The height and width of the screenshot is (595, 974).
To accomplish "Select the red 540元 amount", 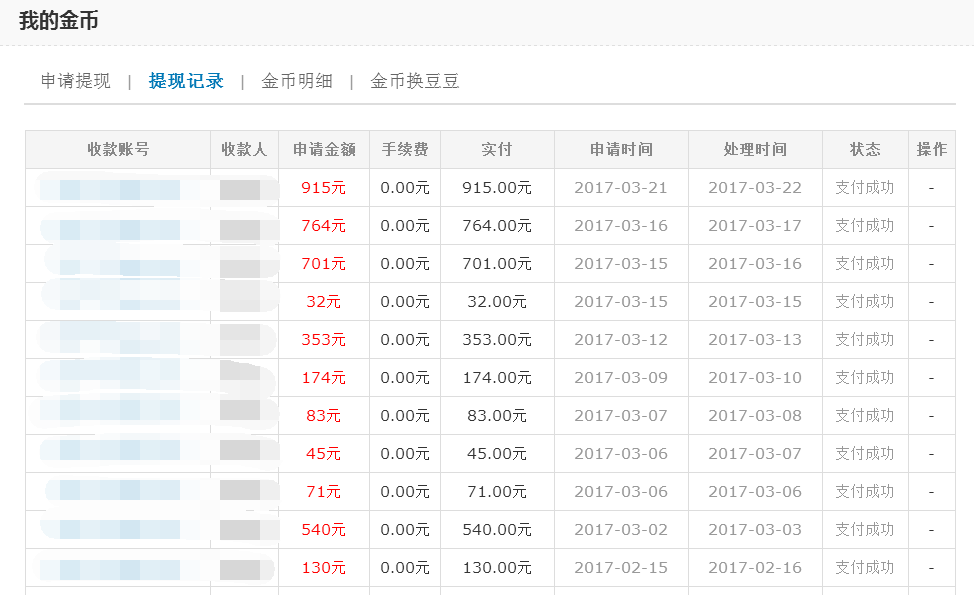I will 324,530.
